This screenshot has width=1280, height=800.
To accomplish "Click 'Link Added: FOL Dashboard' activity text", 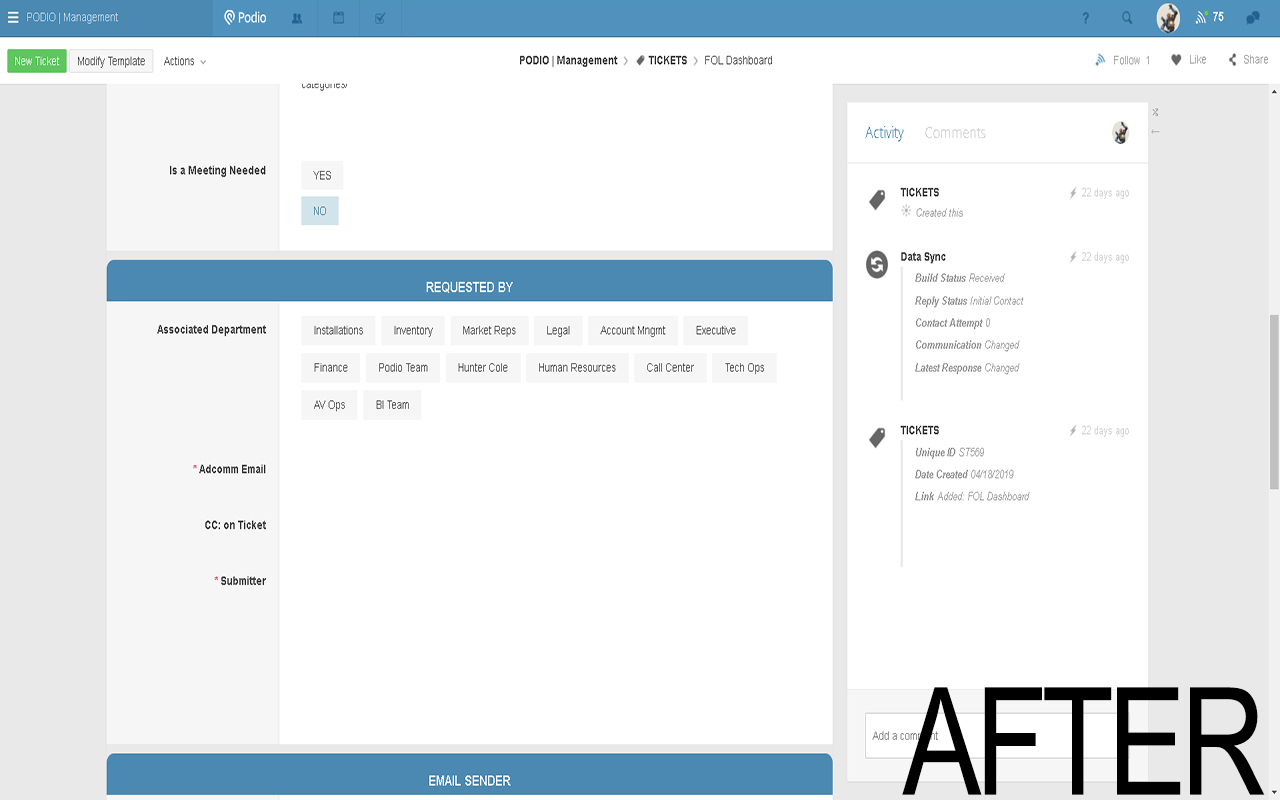I will click(972, 496).
